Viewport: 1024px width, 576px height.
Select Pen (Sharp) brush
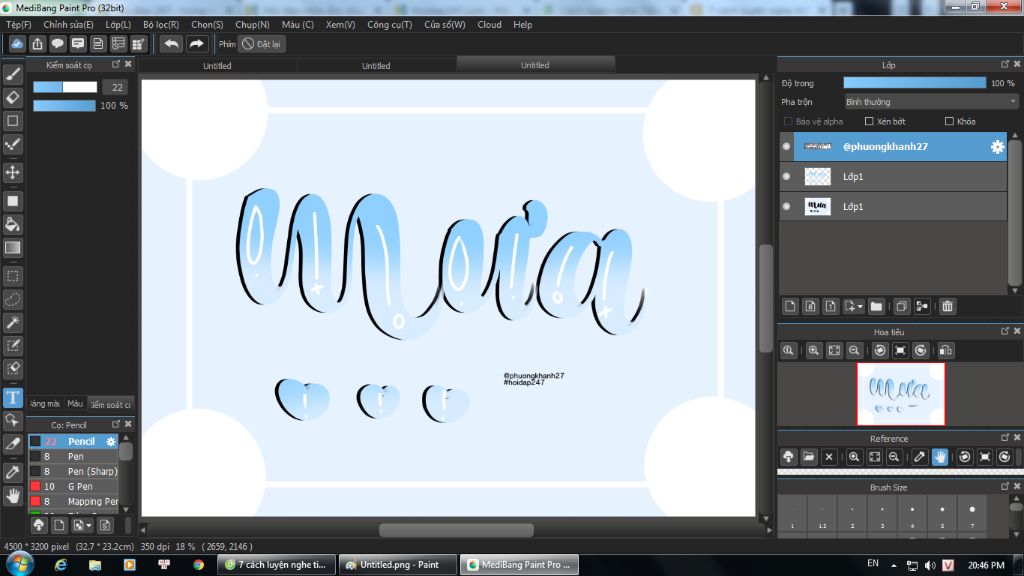coord(73,472)
